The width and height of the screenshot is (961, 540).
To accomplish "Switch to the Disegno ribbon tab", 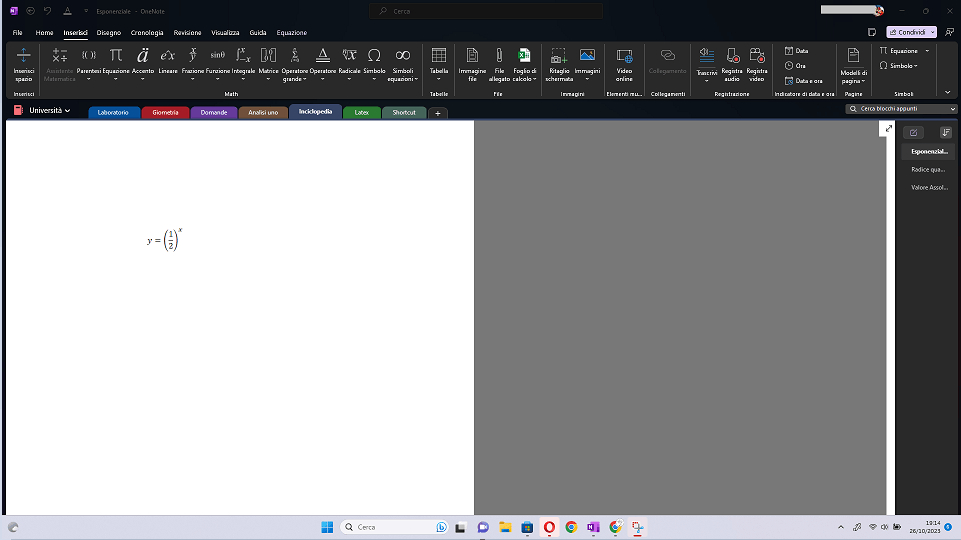I will [x=108, y=32].
